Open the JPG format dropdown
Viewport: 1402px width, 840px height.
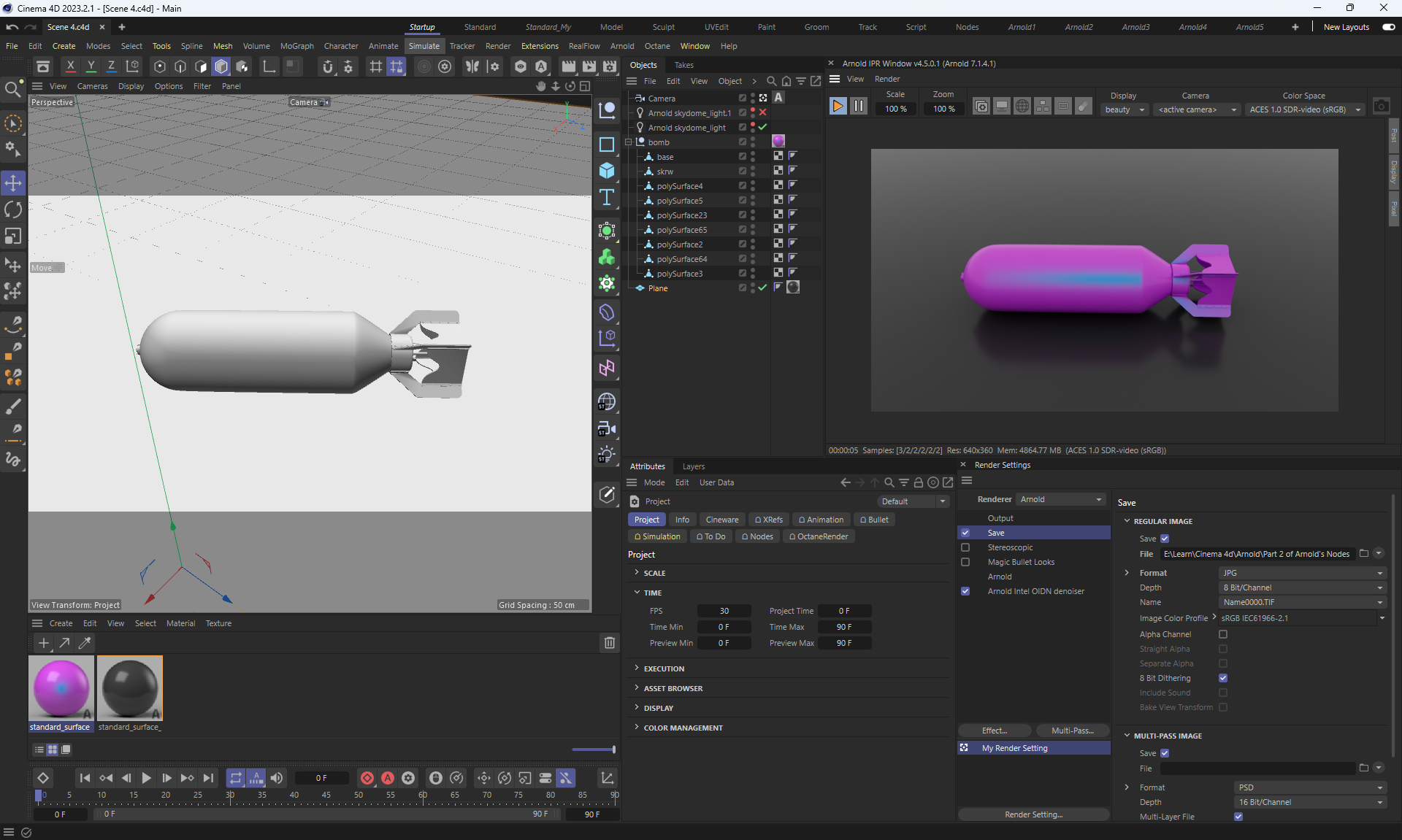click(x=1302, y=573)
